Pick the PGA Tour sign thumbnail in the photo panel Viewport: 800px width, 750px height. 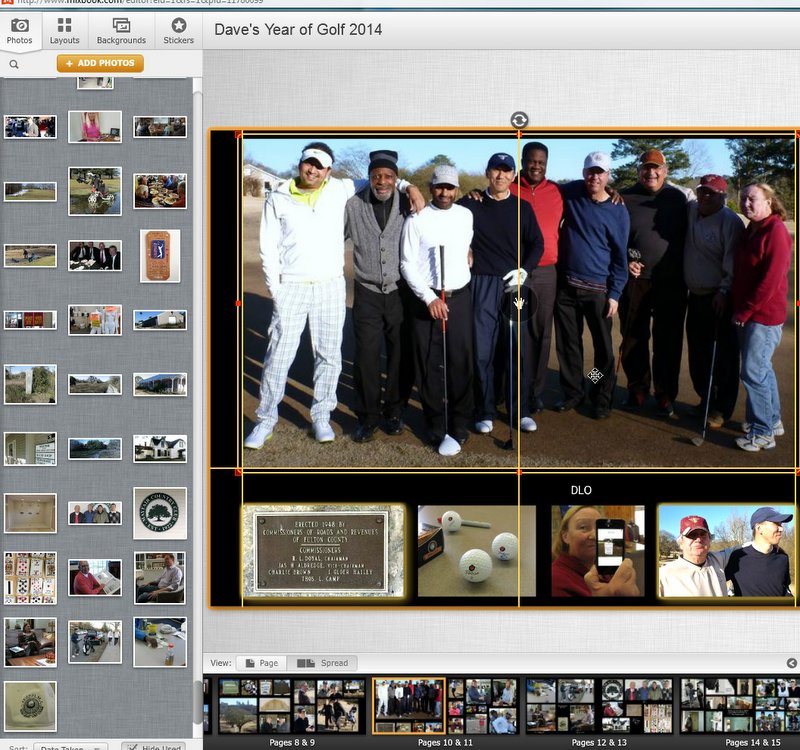tap(160, 256)
